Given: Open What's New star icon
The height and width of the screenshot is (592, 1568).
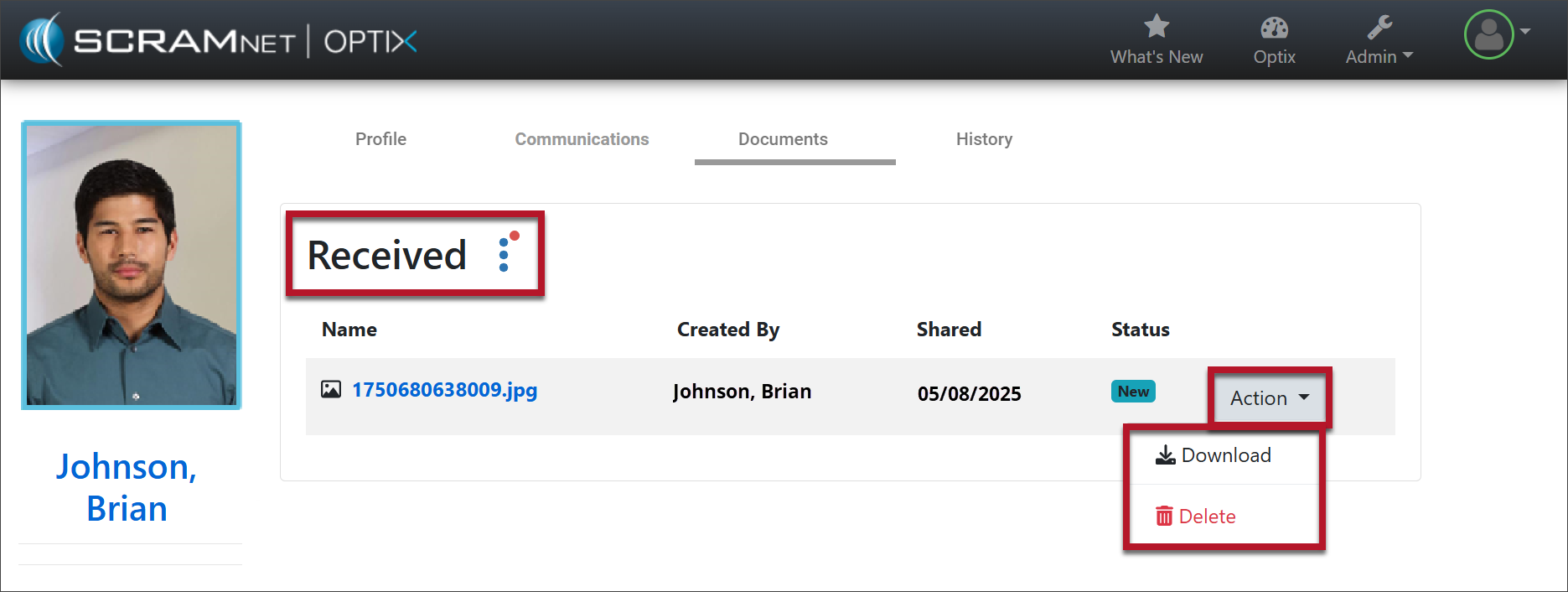Looking at the screenshot, I should coord(1157,27).
